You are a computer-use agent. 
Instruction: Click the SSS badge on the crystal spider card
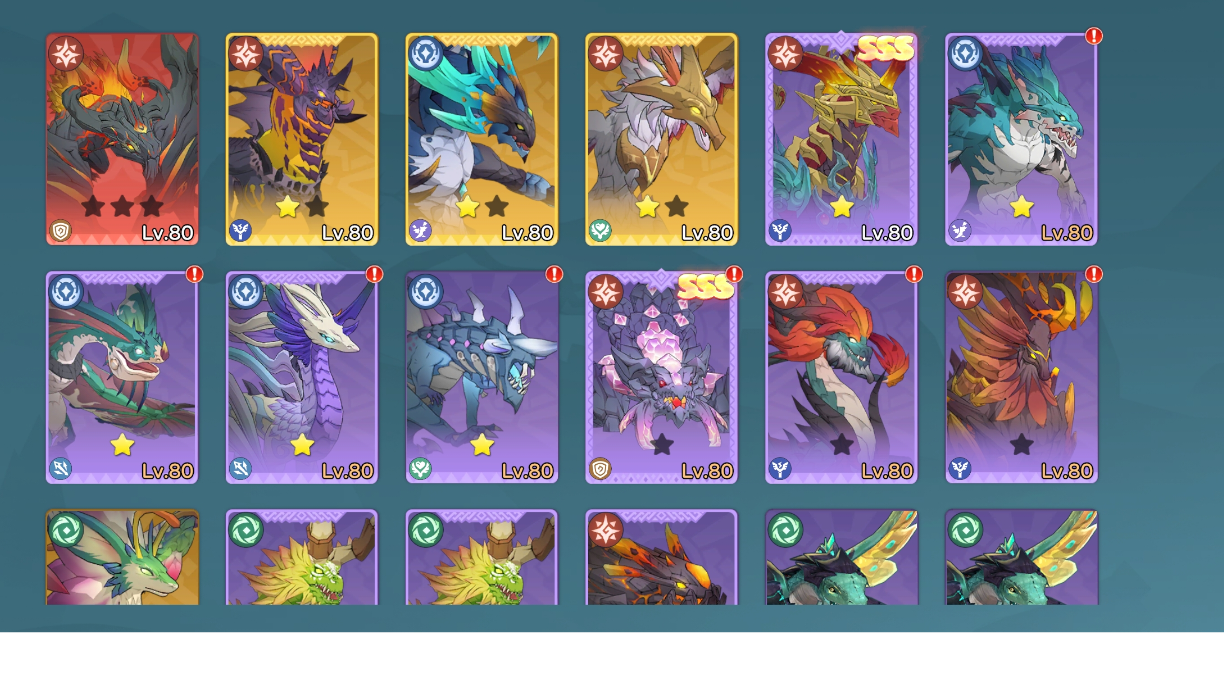[706, 286]
